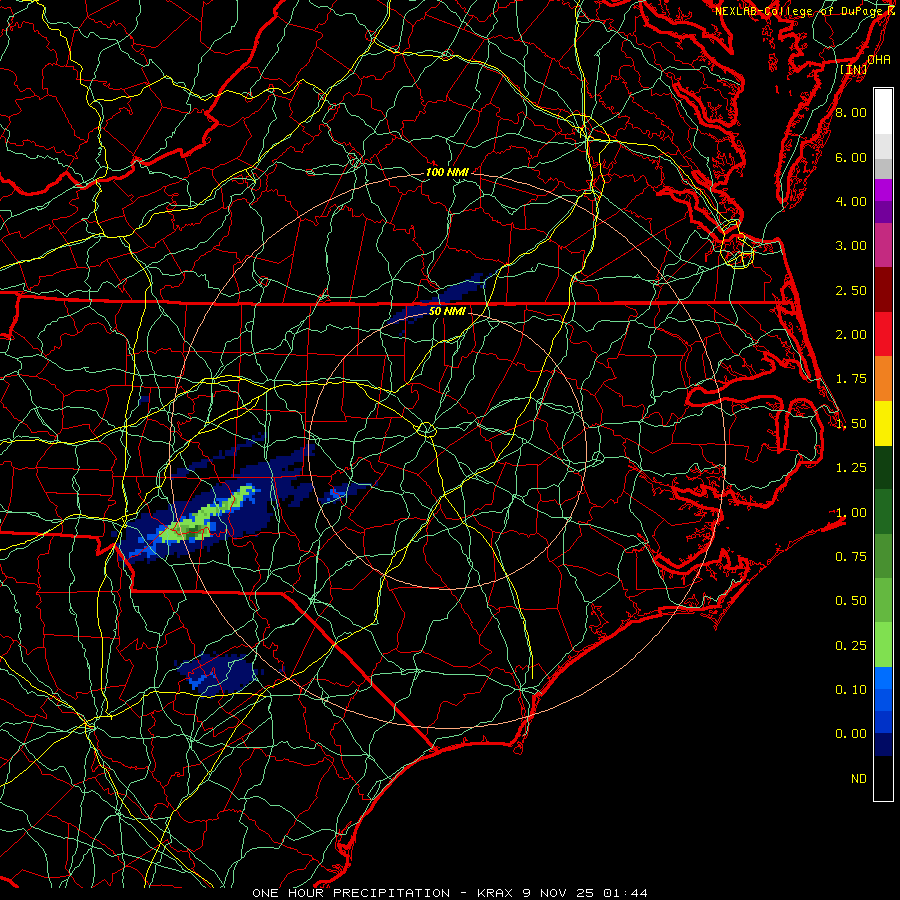Click the 0.50 legend value

tap(851, 601)
